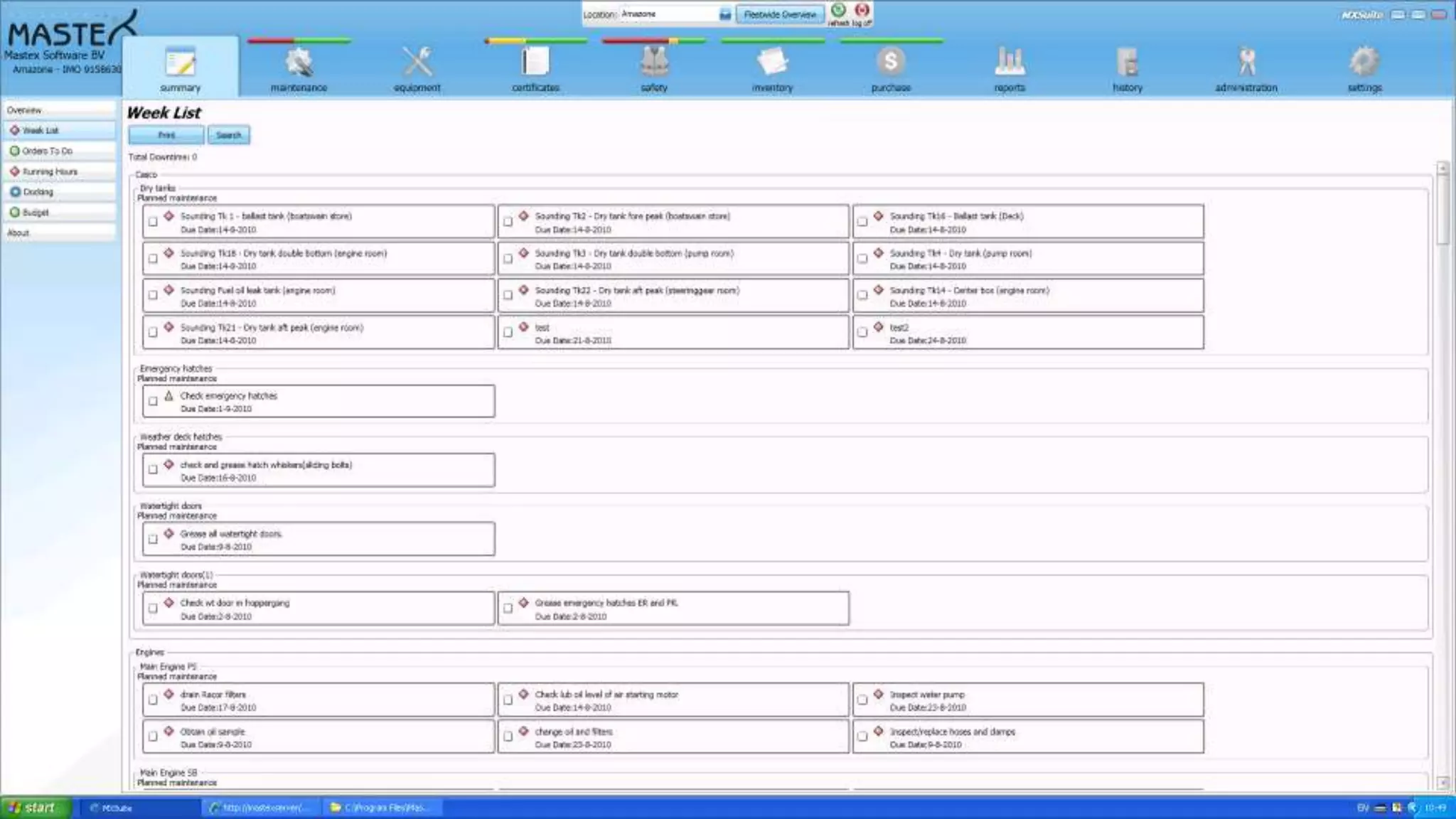Open the safety life vest icon
Viewport: 1456px width, 819px height.
(x=654, y=63)
